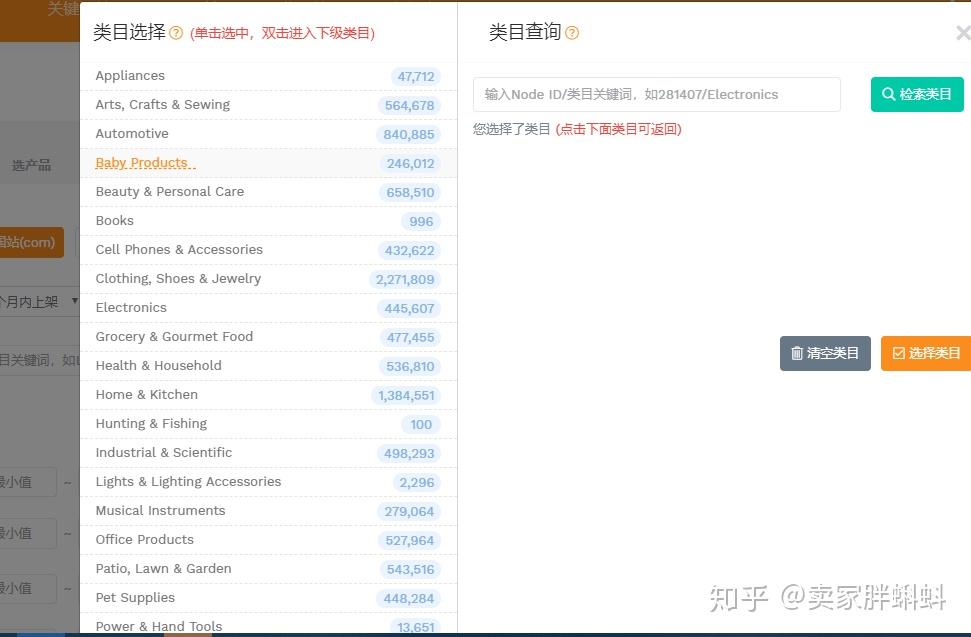The height and width of the screenshot is (637, 971).
Task: Choose Arts, Crafts & Sewing category
Action: (x=268, y=105)
